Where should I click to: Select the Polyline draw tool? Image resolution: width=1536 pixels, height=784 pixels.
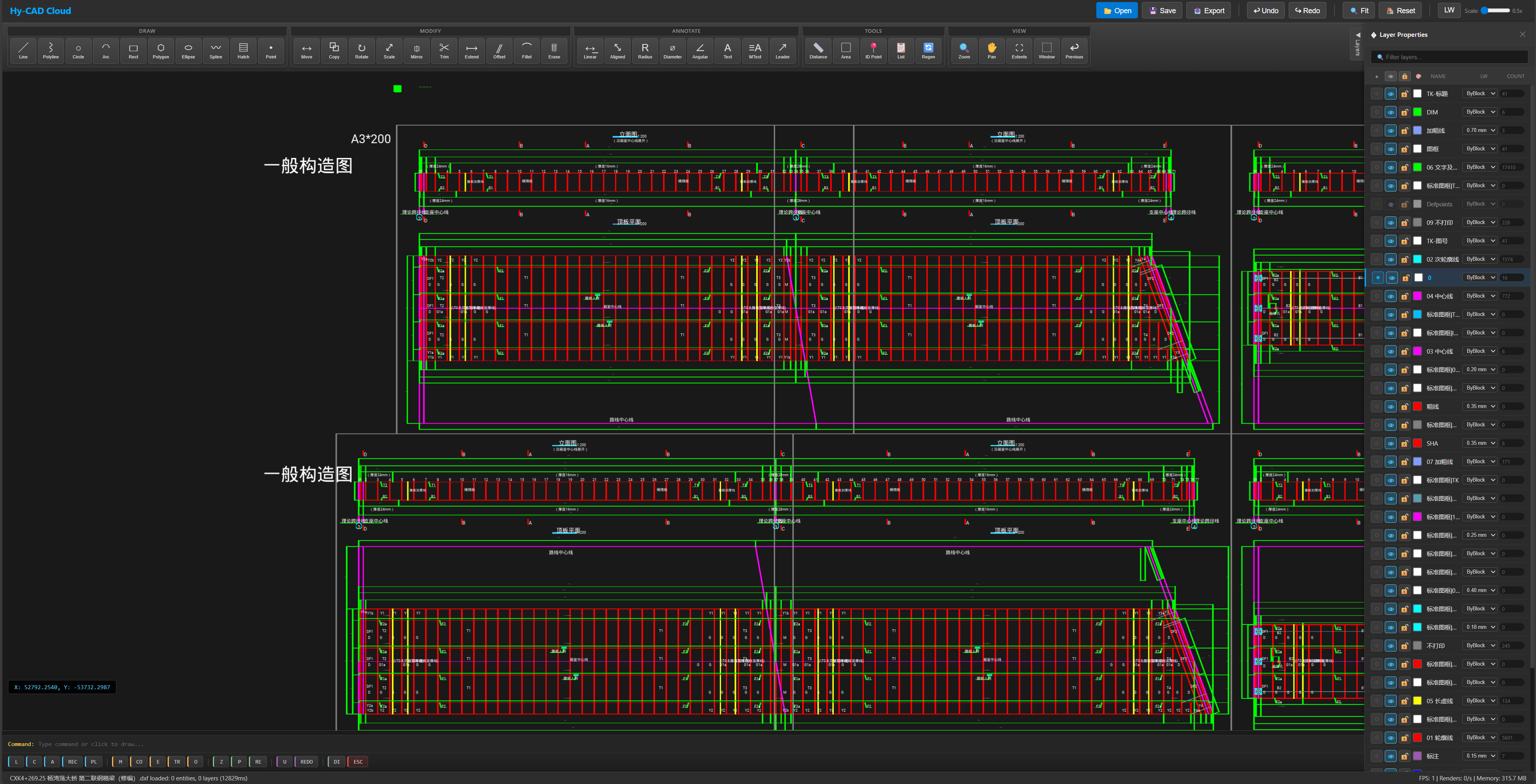point(51,50)
